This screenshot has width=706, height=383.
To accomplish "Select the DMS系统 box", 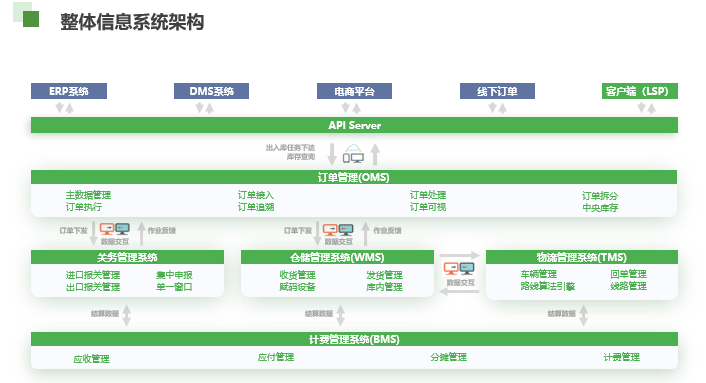I will (x=211, y=91).
